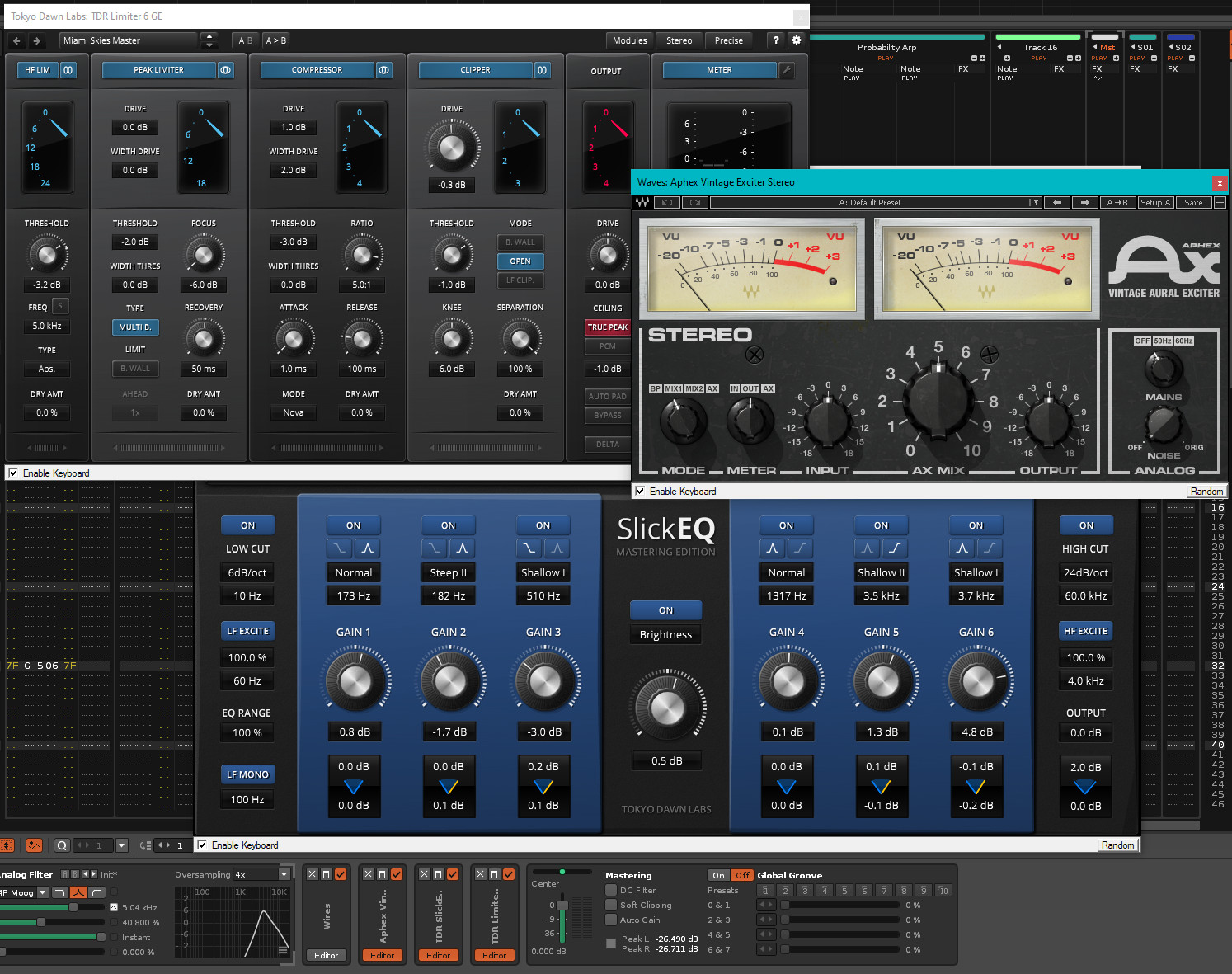Click Aphex redo arrow icon
The height and width of the screenshot is (974, 1232).
coord(695,202)
